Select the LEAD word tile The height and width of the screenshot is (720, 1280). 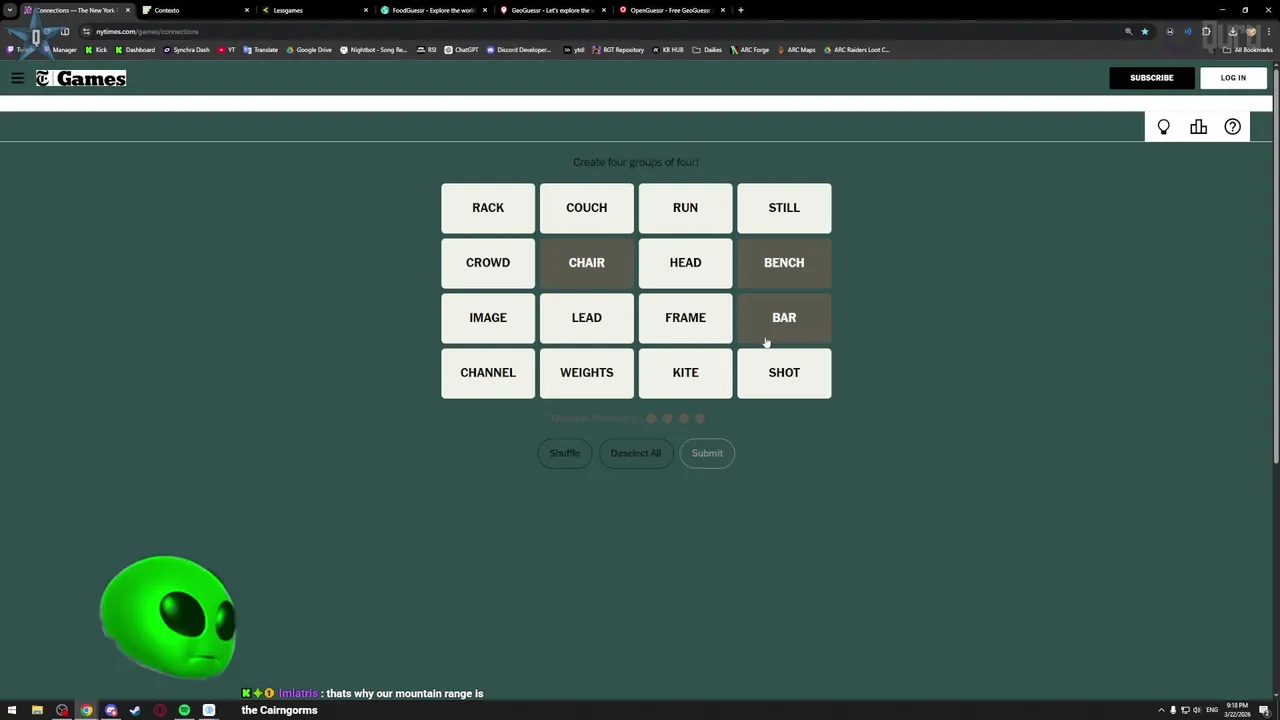pyautogui.click(x=587, y=318)
